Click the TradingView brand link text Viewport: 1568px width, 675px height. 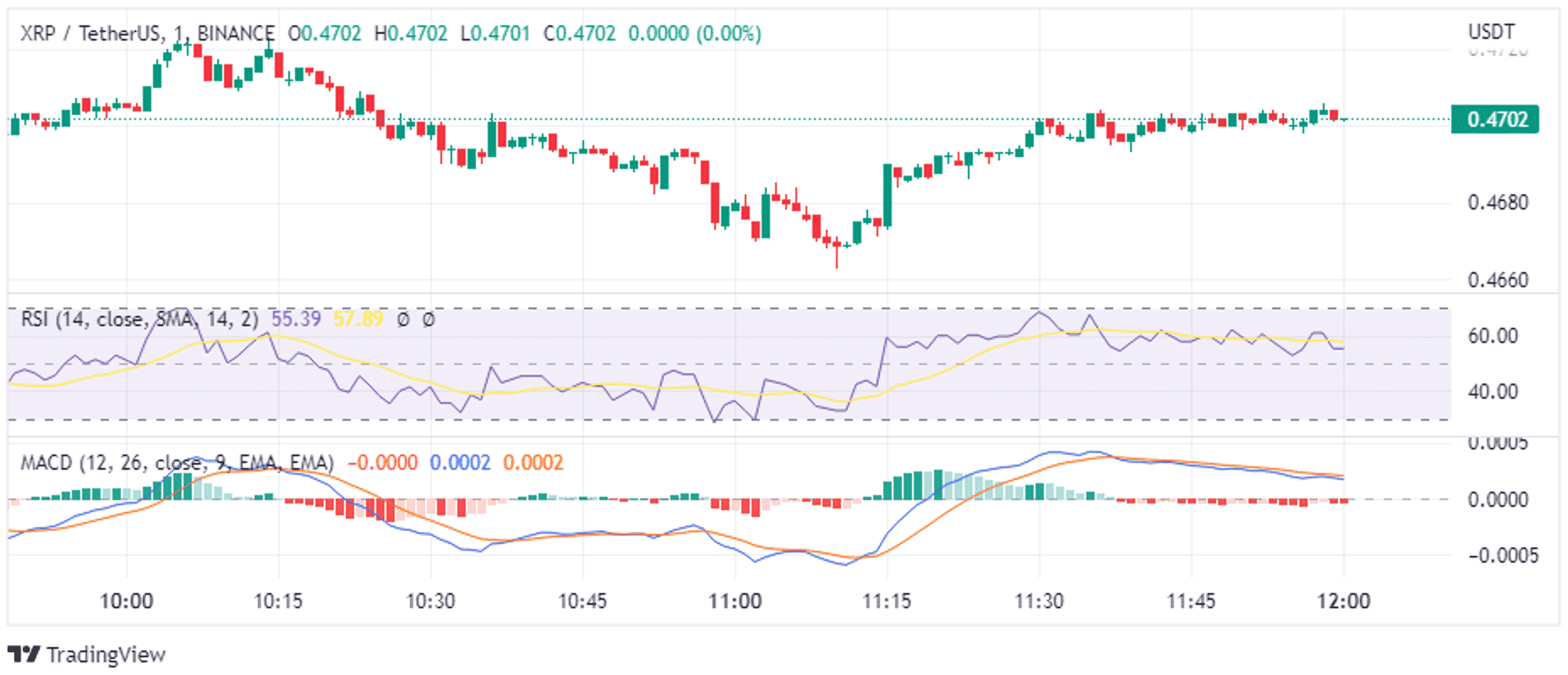point(107,655)
